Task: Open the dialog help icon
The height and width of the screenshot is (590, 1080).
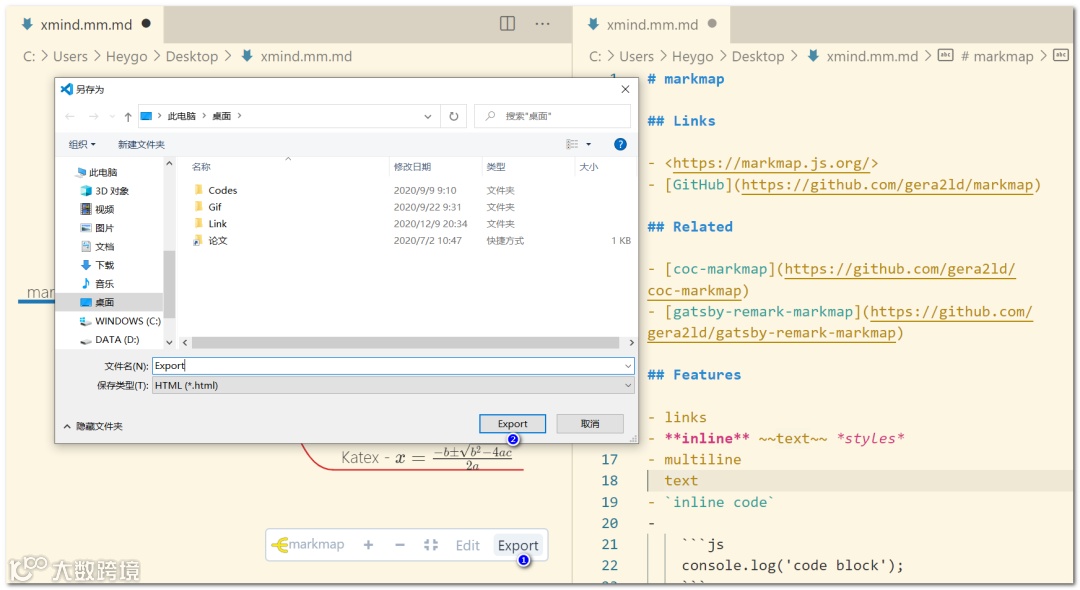Action: 620,144
